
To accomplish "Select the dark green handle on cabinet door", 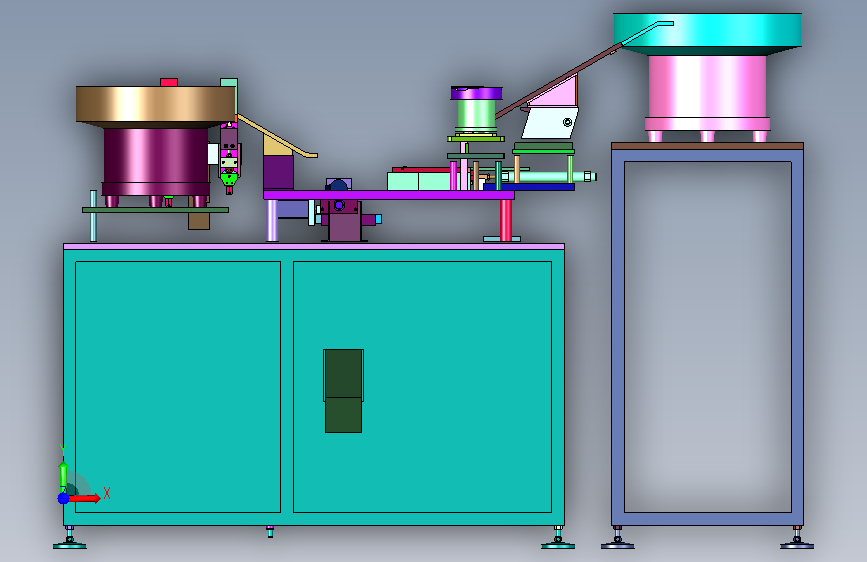I will [x=343, y=391].
